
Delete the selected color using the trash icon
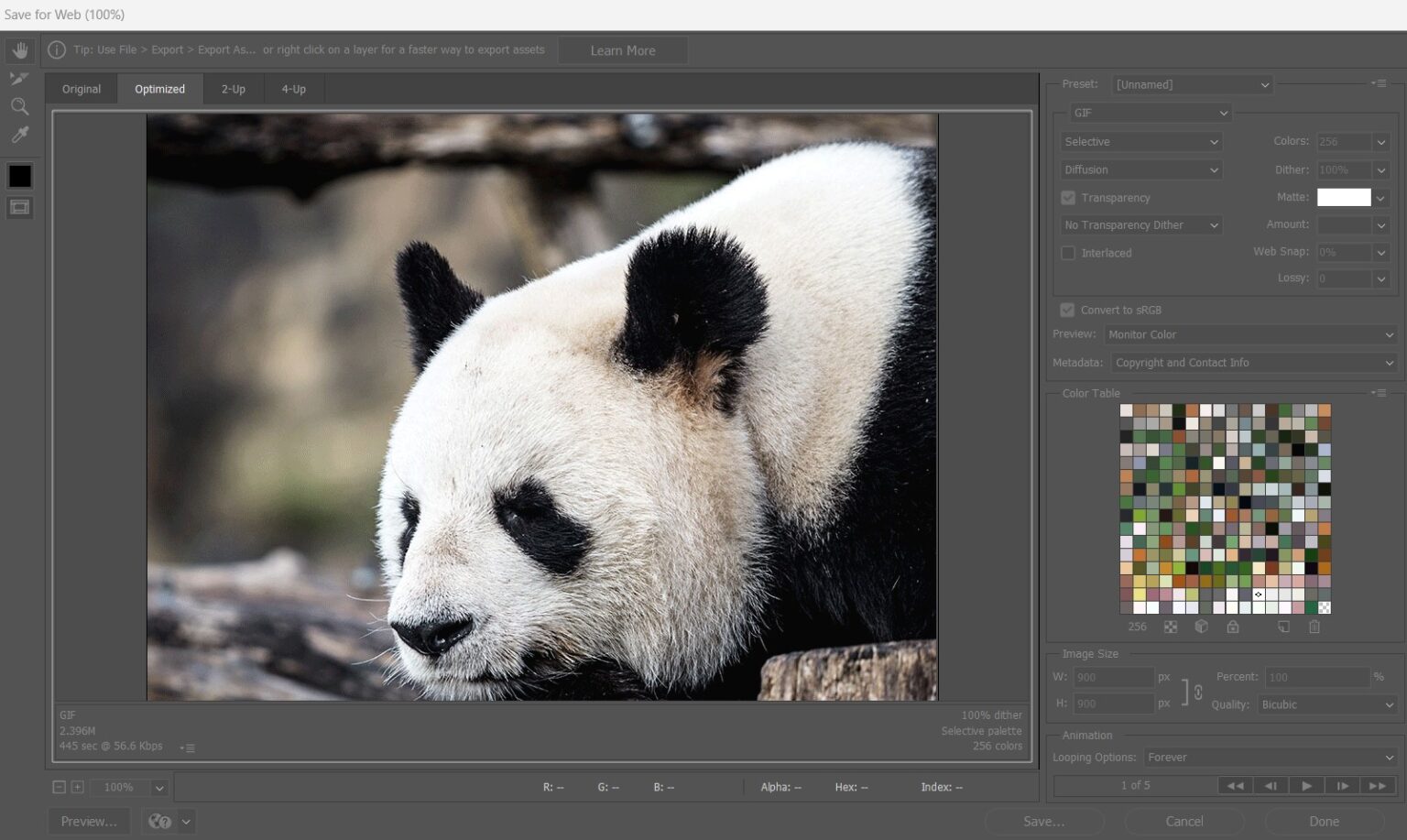(1314, 627)
